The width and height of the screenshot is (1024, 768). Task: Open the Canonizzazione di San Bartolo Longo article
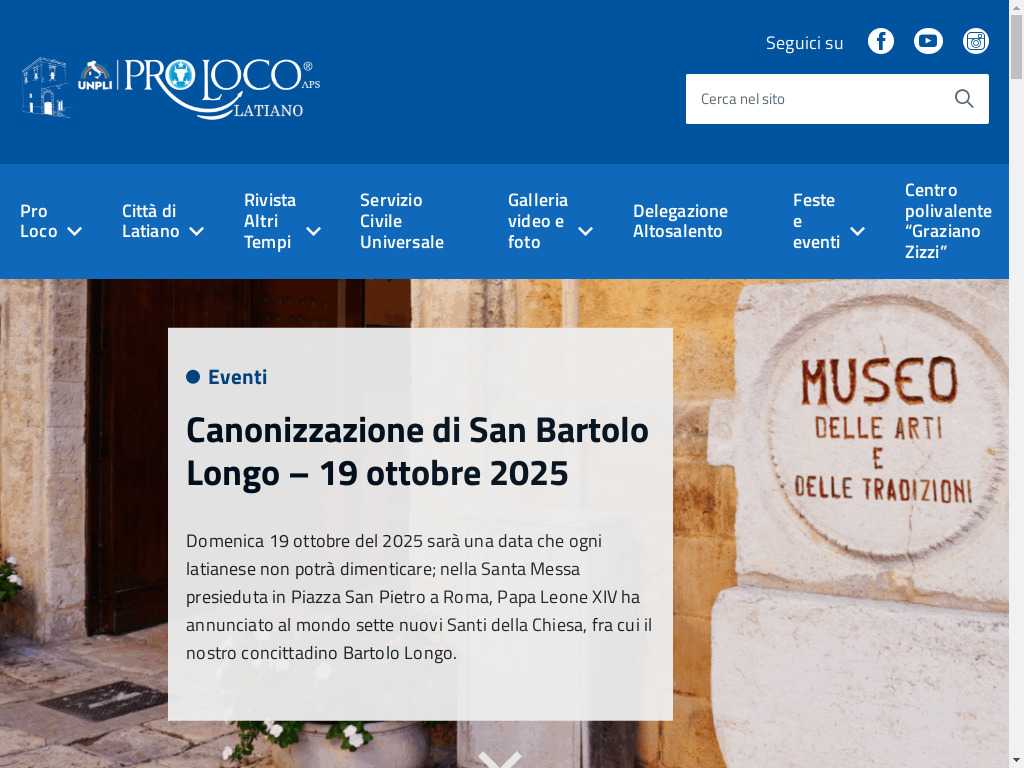click(417, 451)
